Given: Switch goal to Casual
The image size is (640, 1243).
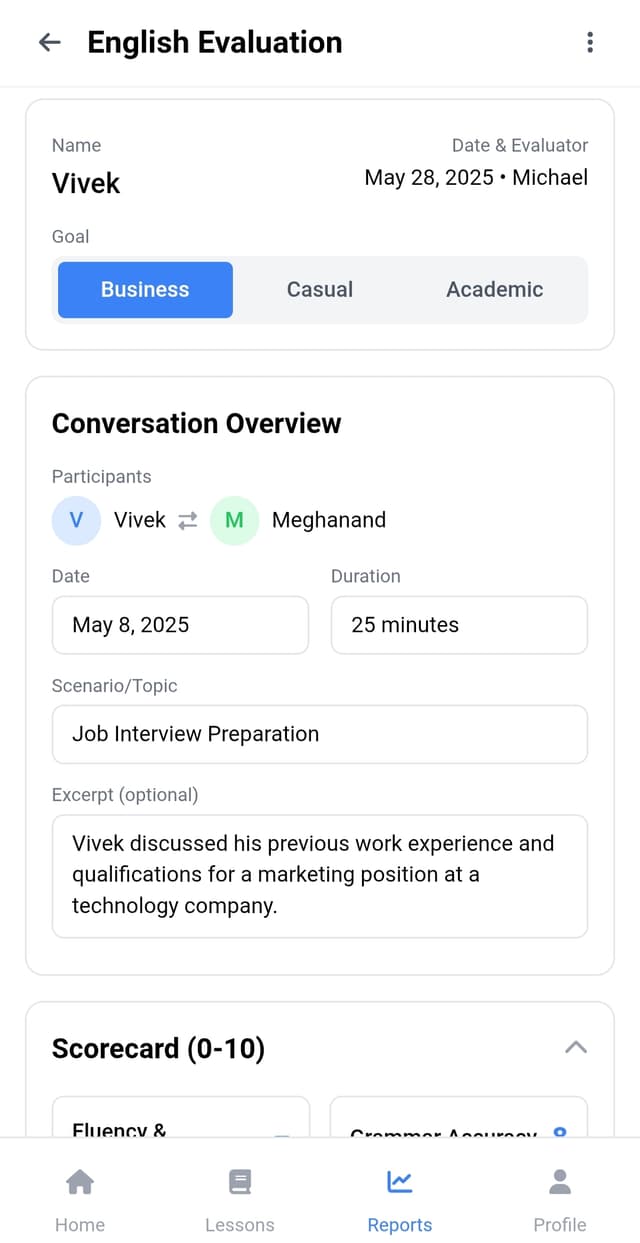Looking at the screenshot, I should [x=320, y=290].
